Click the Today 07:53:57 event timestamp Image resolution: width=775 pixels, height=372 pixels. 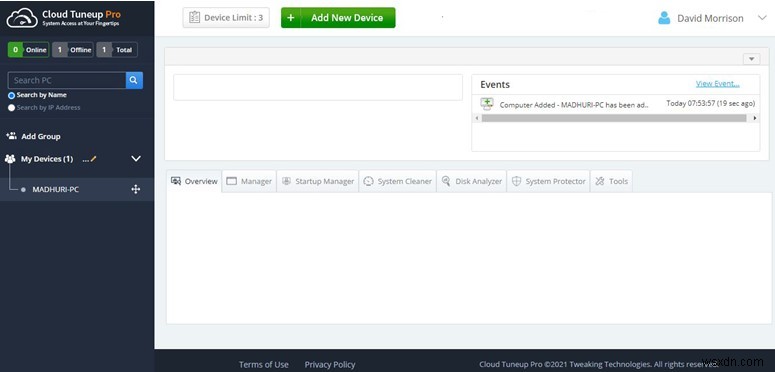pos(711,104)
